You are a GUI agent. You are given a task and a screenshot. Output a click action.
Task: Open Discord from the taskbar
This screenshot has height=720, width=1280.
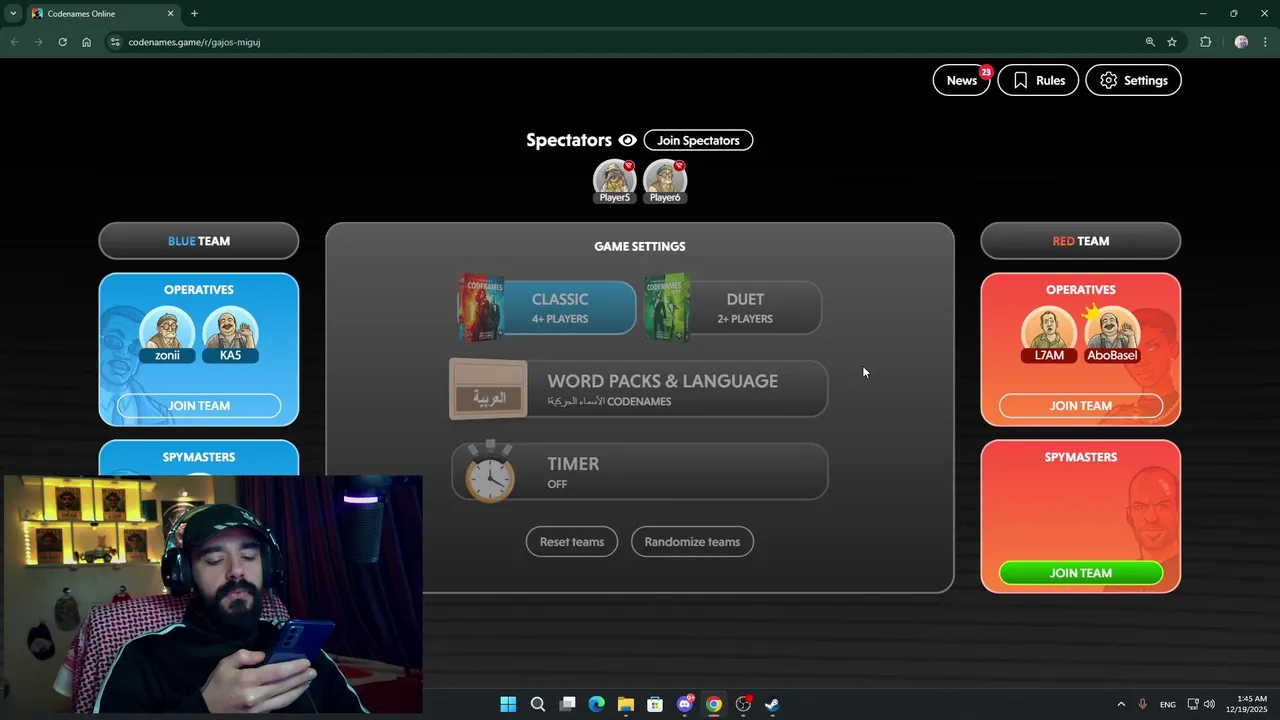(x=685, y=704)
